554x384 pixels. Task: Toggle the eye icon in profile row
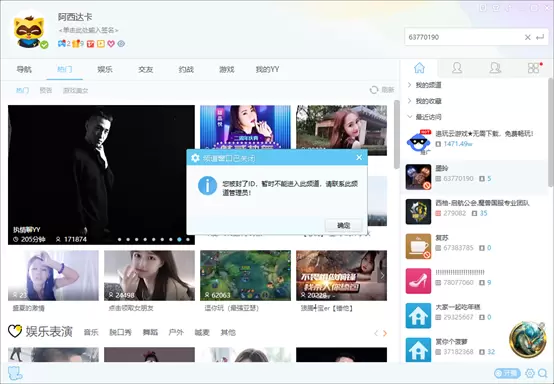click(x=121, y=44)
